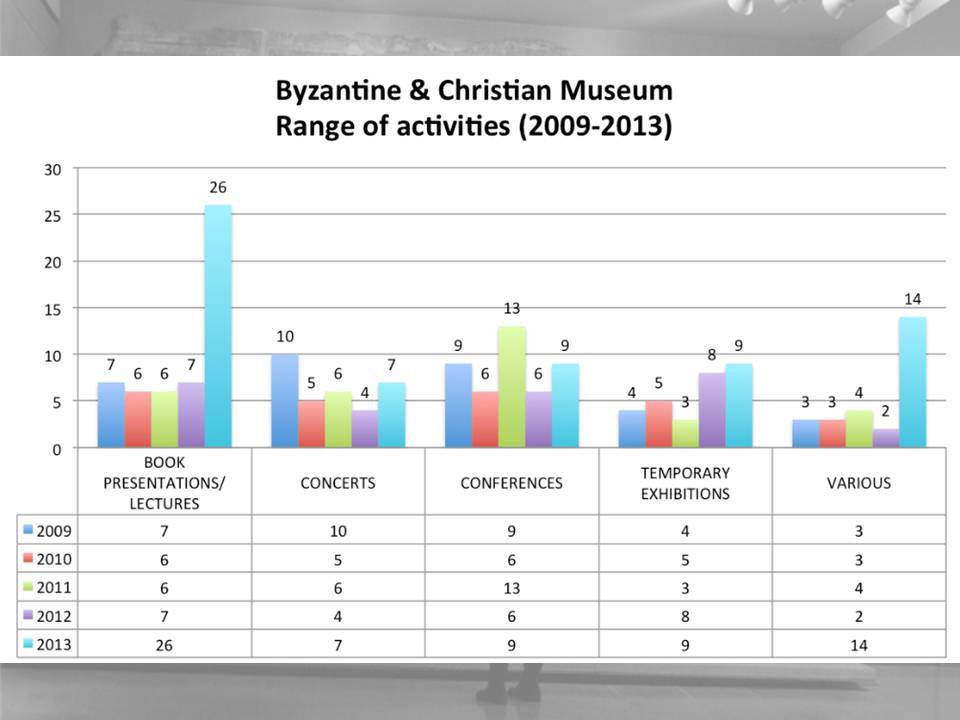
Task: Click the '2011' legend row label
Action: point(54,588)
